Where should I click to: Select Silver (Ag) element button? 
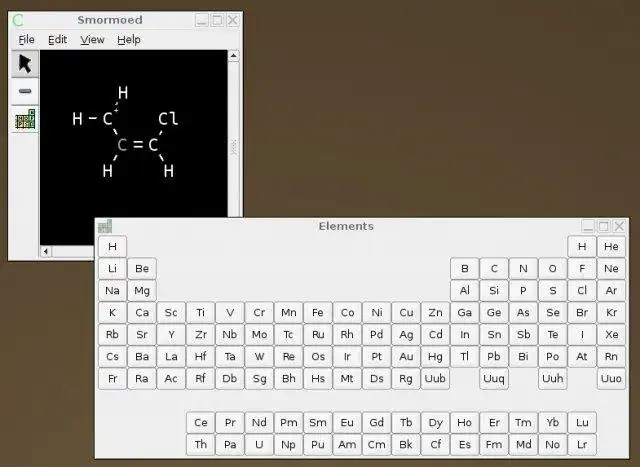pos(406,335)
